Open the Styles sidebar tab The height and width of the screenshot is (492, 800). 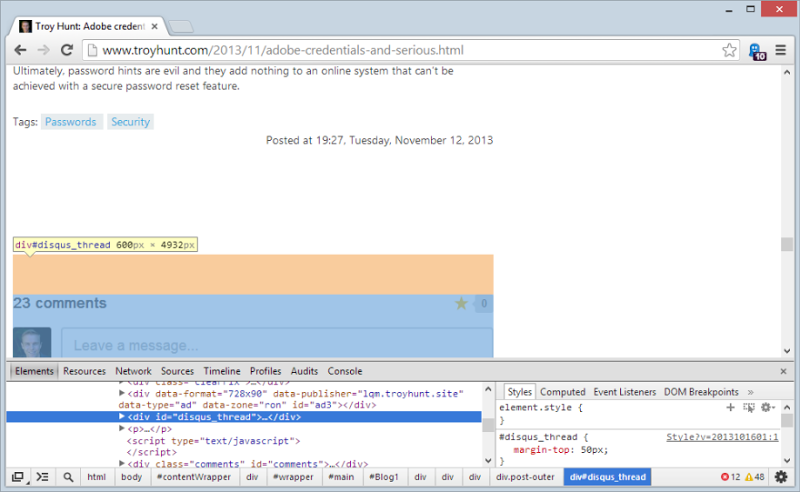(519, 392)
